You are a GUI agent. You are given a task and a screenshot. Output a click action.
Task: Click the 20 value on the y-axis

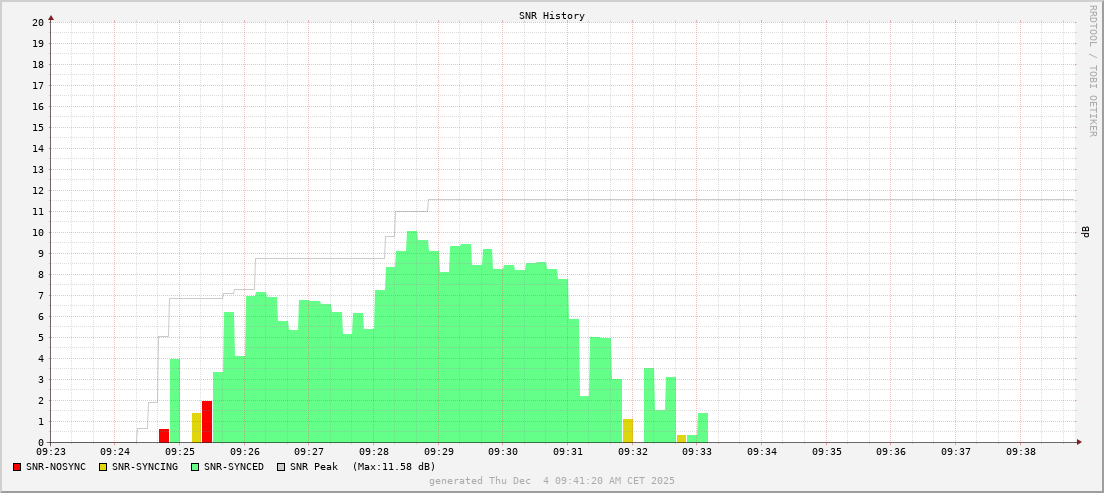tap(37, 22)
